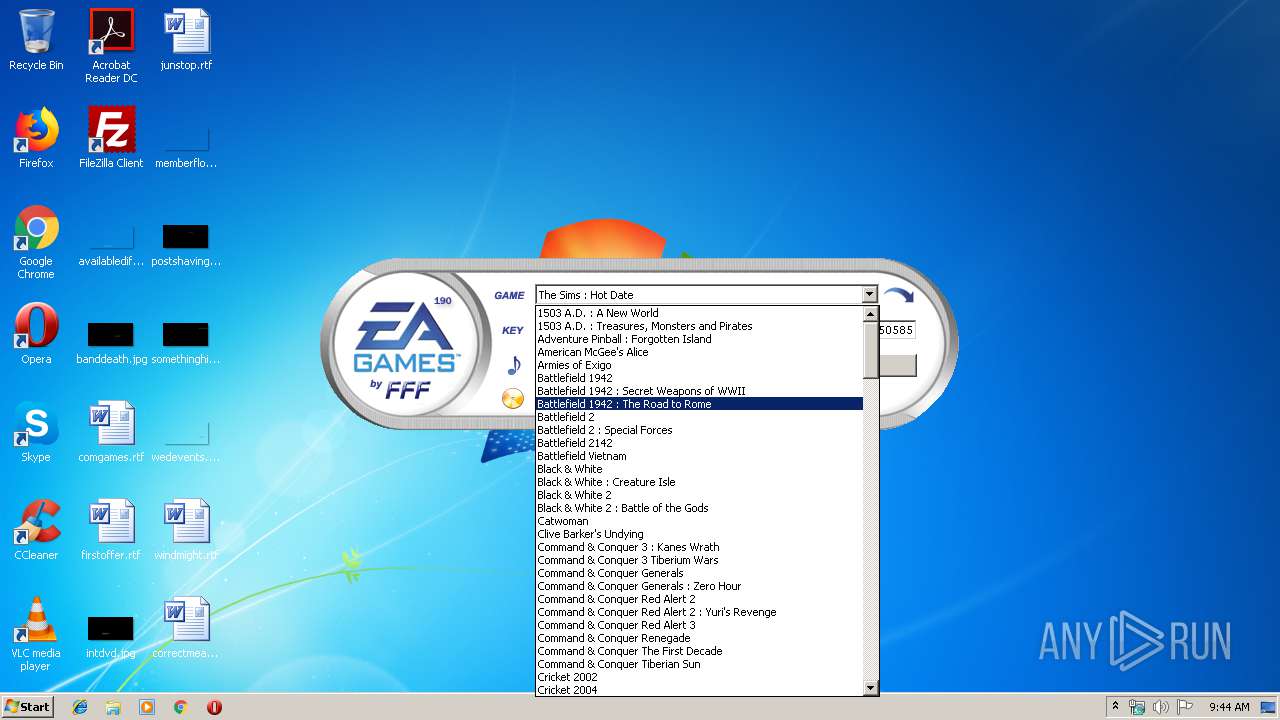Choose American McGee's Alice
This screenshot has height=720, width=1280.
point(699,352)
